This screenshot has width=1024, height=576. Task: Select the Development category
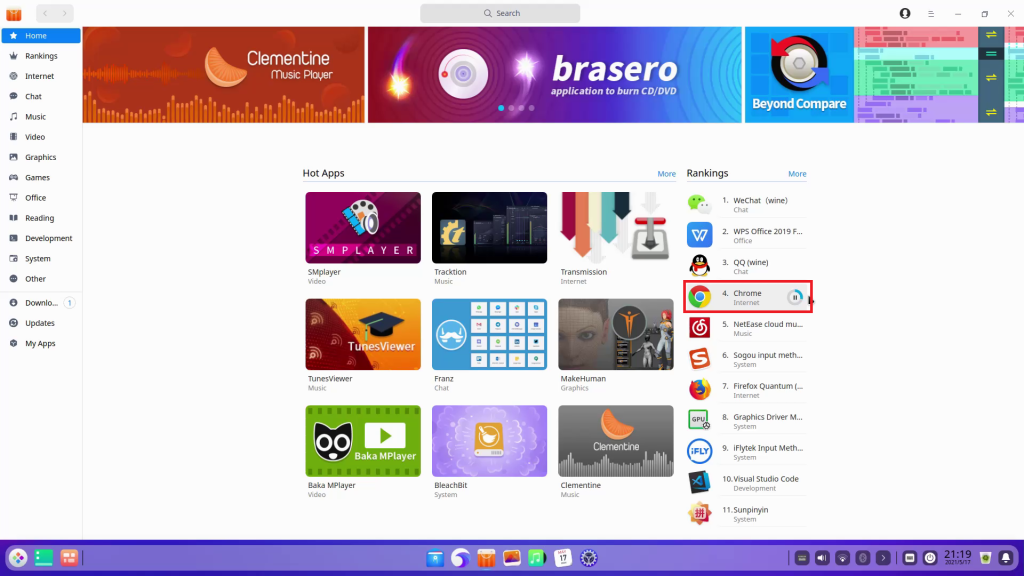[40, 238]
